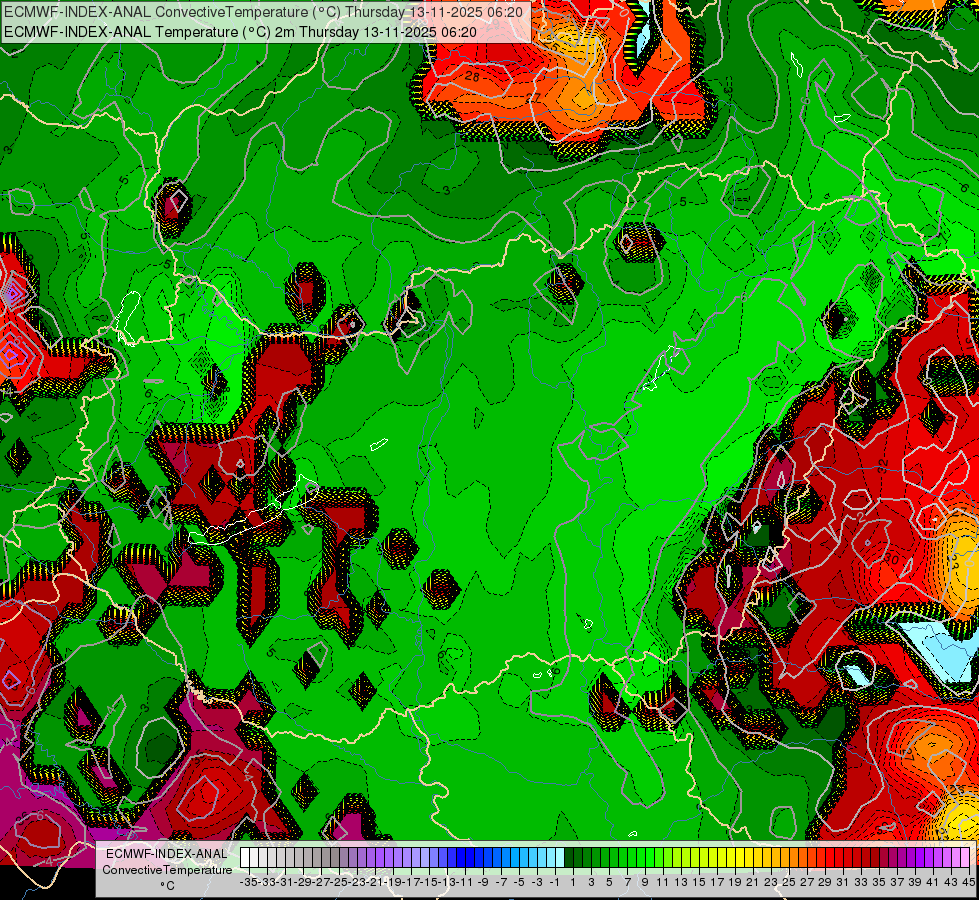Click the '°C' unit label in legend
Viewport: 979px width, 900px height.
(167, 885)
